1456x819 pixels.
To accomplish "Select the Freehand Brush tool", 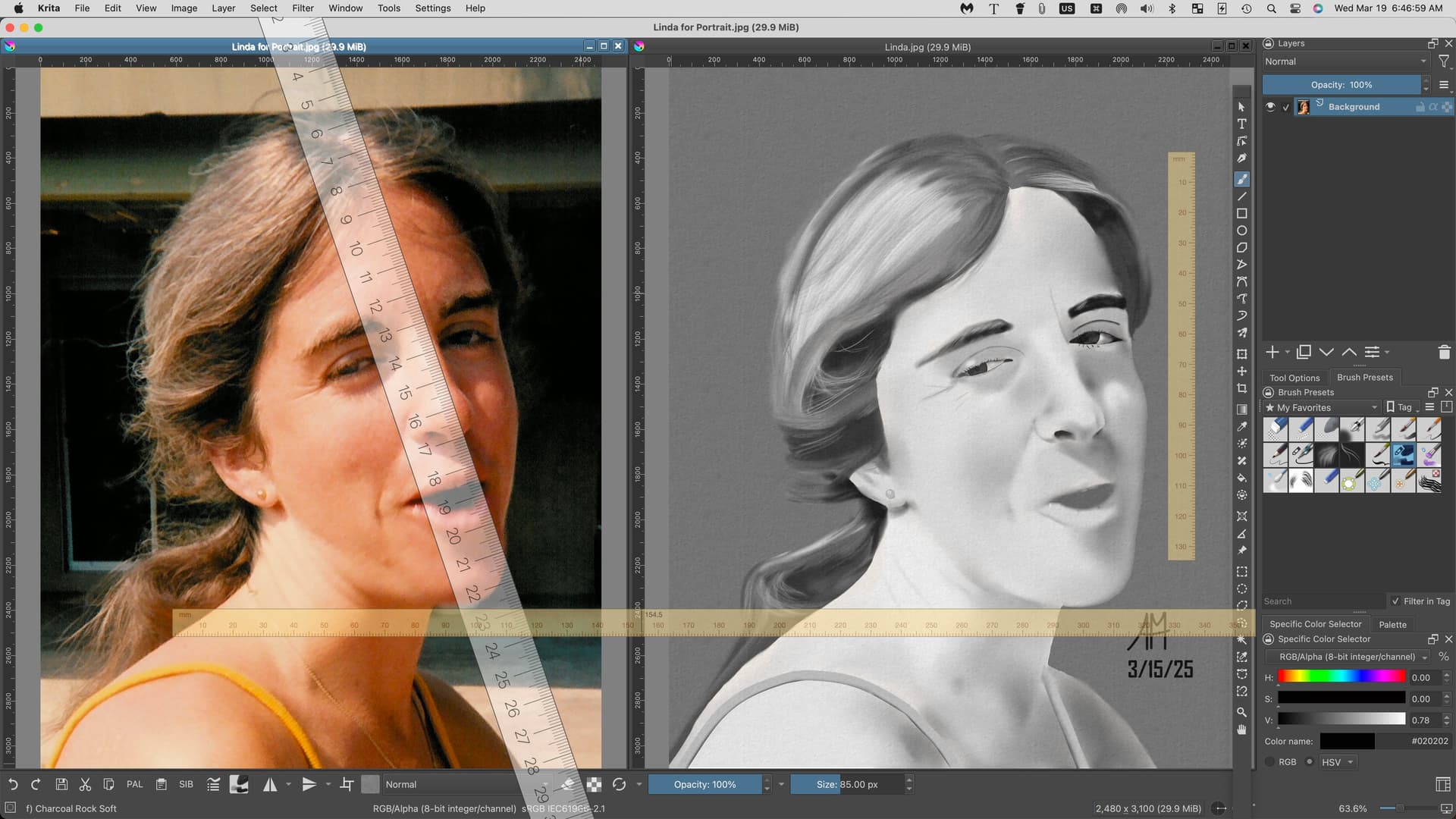I will [x=1241, y=180].
